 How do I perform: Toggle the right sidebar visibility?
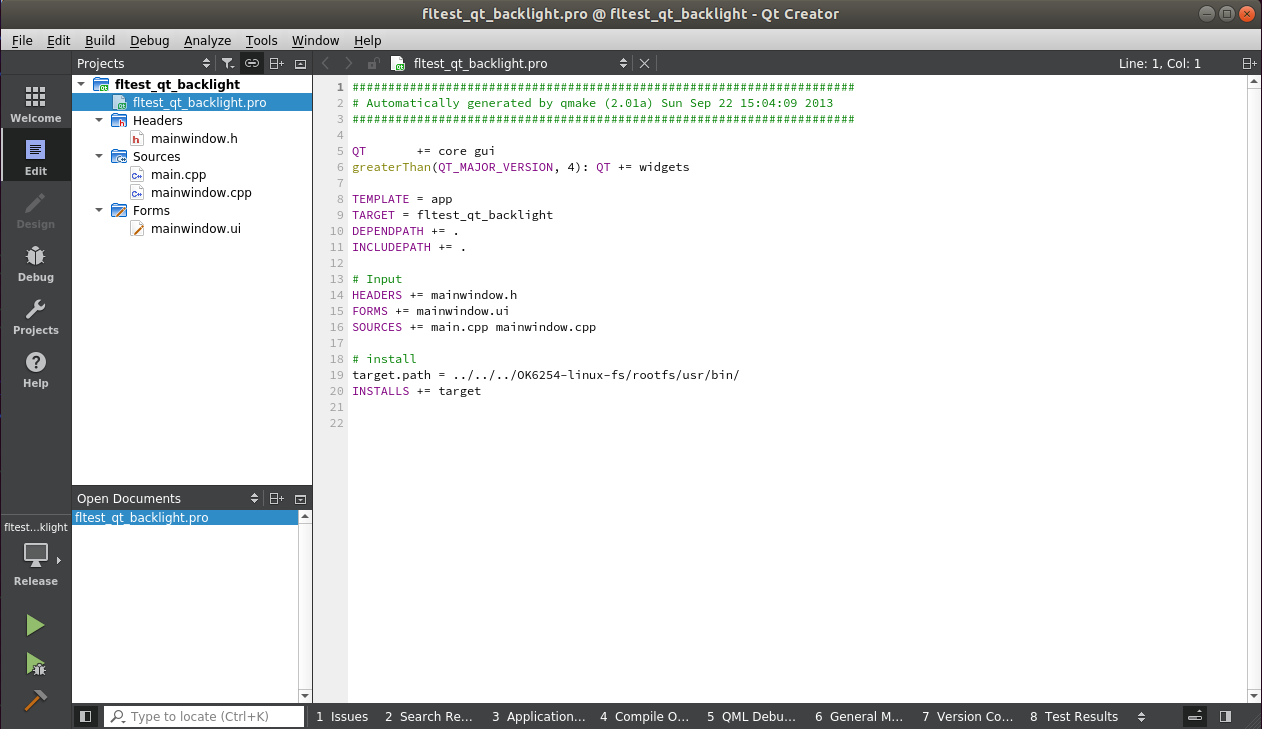click(1226, 716)
